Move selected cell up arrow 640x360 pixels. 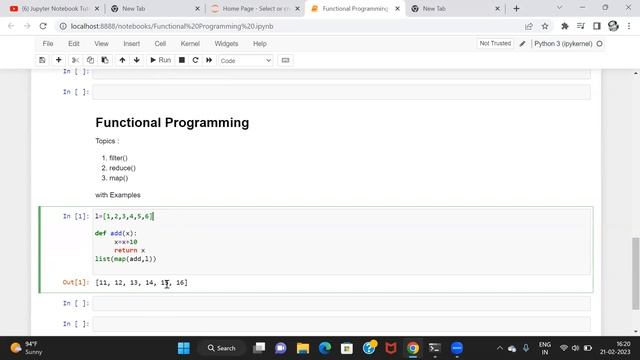tap(122, 60)
